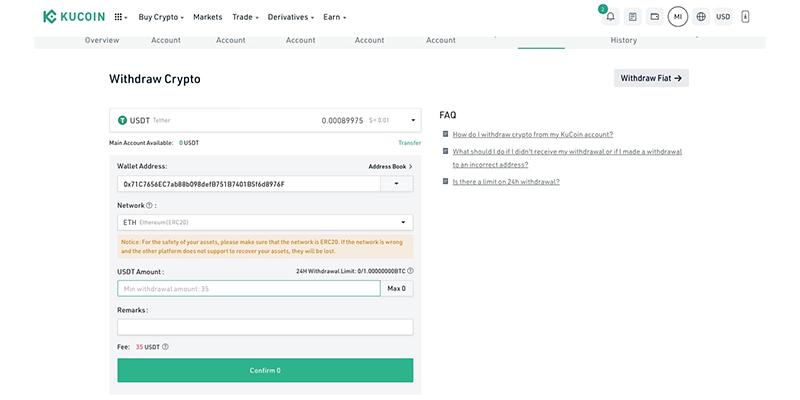Open 'How do I withdraw crypto' FAQ link

coord(533,134)
